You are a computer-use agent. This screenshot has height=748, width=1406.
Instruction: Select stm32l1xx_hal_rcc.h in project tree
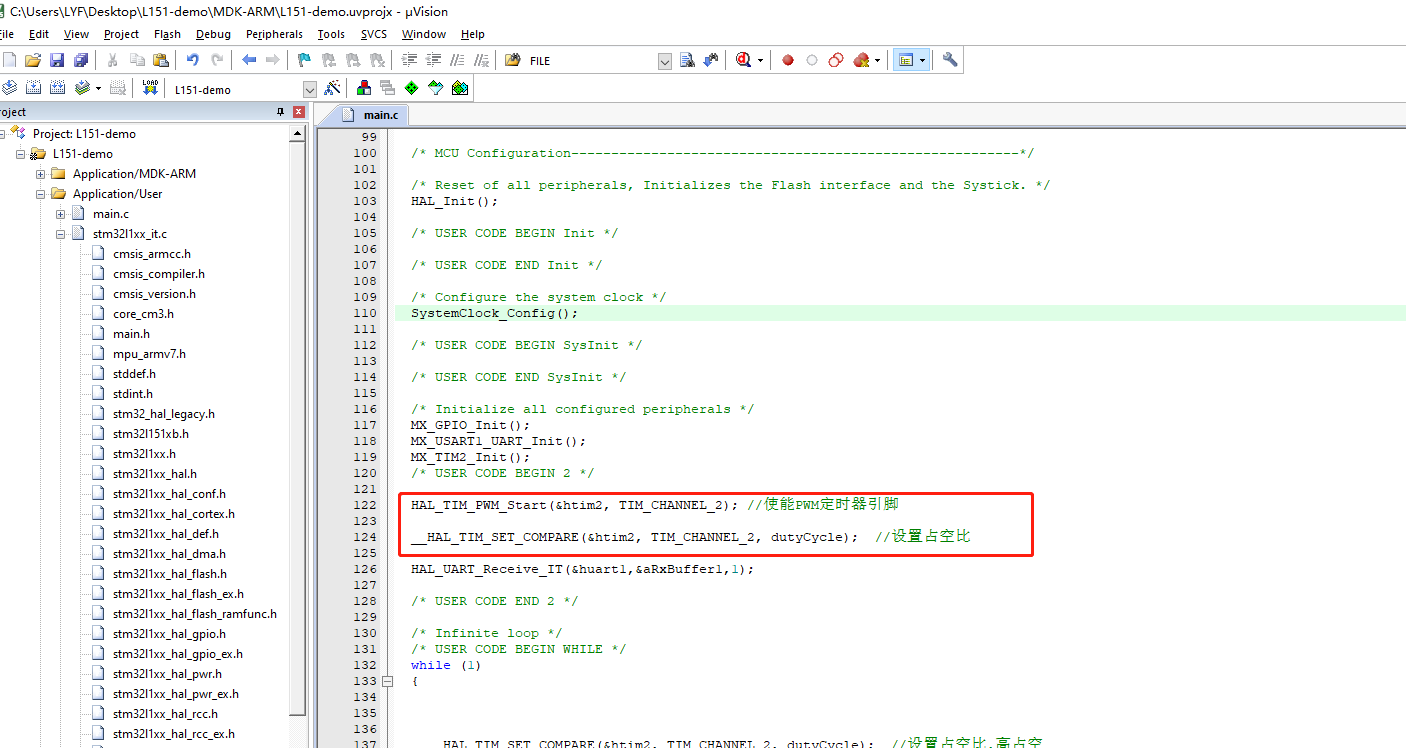tap(165, 713)
